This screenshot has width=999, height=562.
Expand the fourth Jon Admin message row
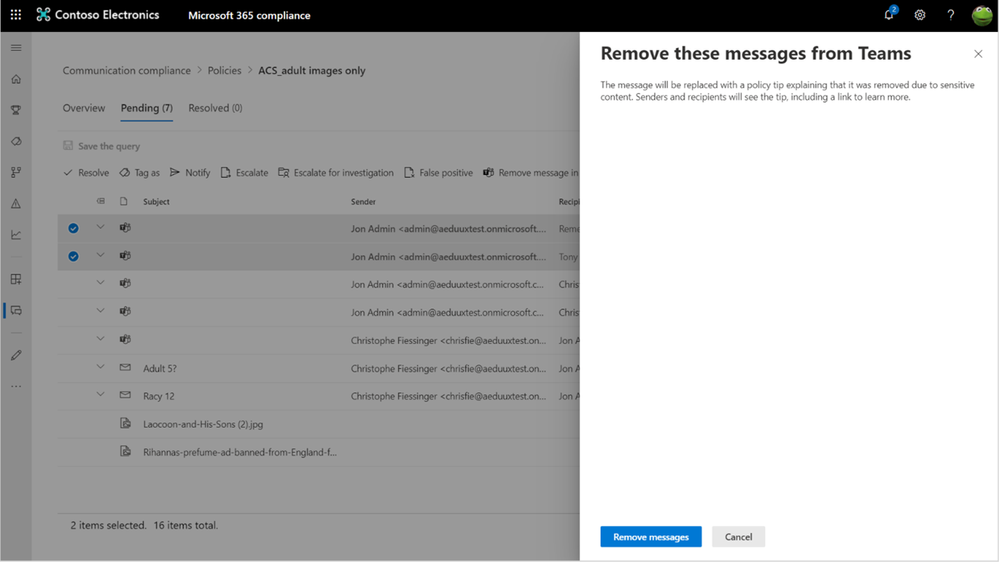click(x=100, y=310)
